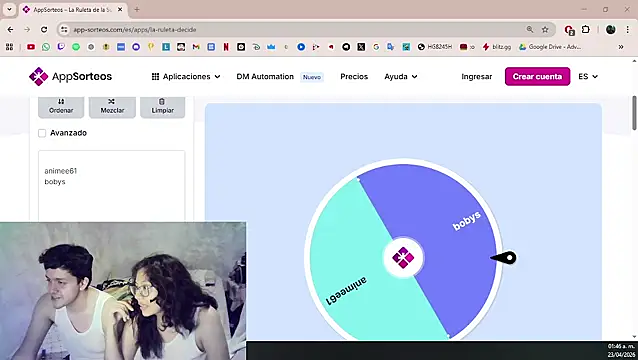Show hidden bookmarks with double chevron
Screen dimensions: 638x360
tap(621, 47)
